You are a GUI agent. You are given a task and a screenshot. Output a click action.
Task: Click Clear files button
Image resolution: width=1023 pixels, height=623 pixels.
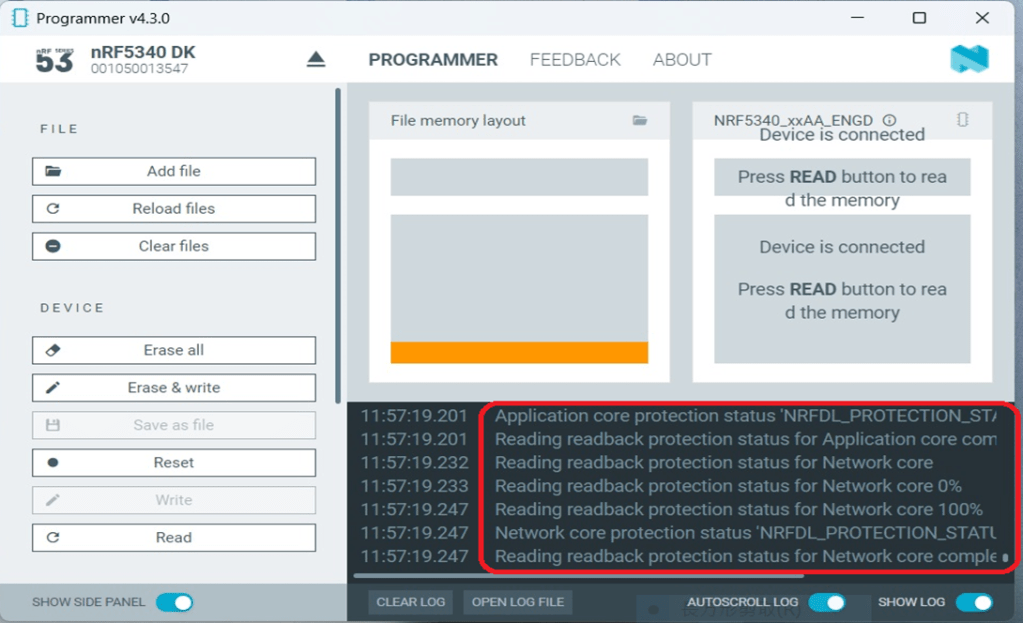[x=174, y=246]
